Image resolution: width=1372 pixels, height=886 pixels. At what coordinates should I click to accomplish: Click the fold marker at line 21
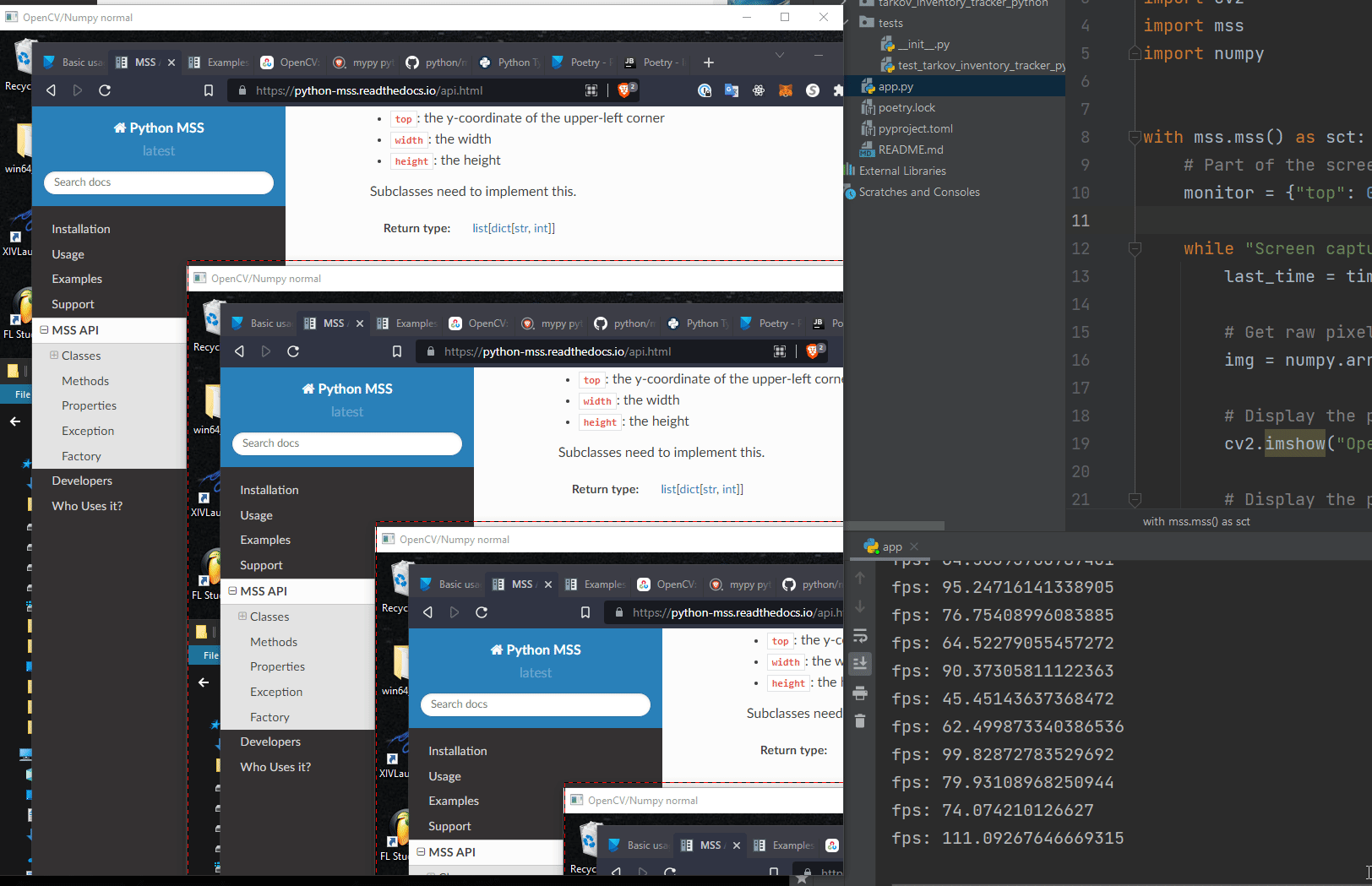pyautogui.click(x=1135, y=499)
